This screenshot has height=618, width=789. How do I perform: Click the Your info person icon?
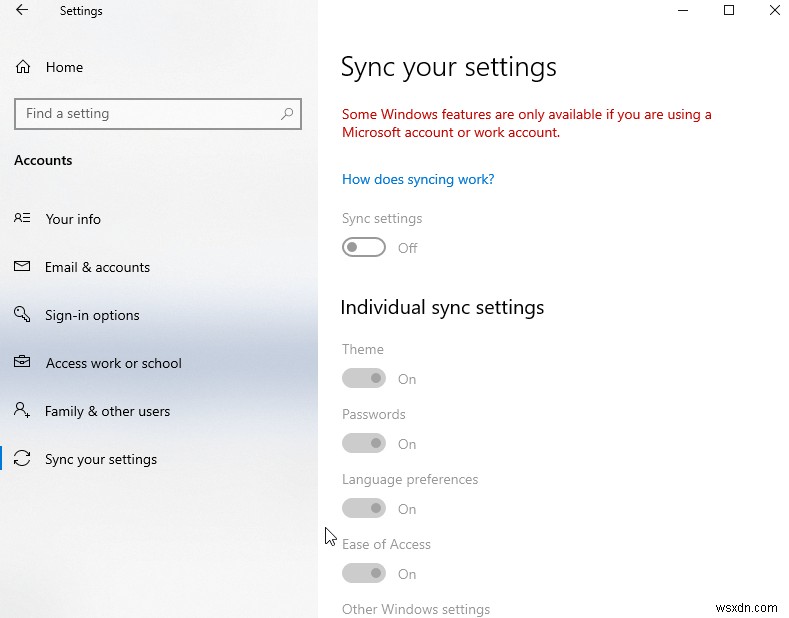click(x=22, y=218)
